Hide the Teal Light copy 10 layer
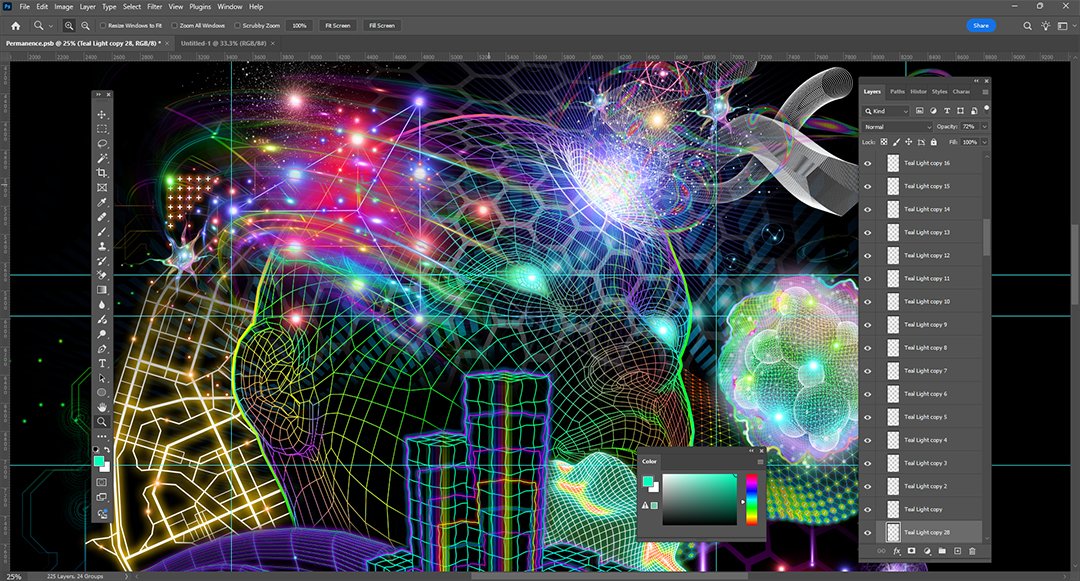 (868, 302)
